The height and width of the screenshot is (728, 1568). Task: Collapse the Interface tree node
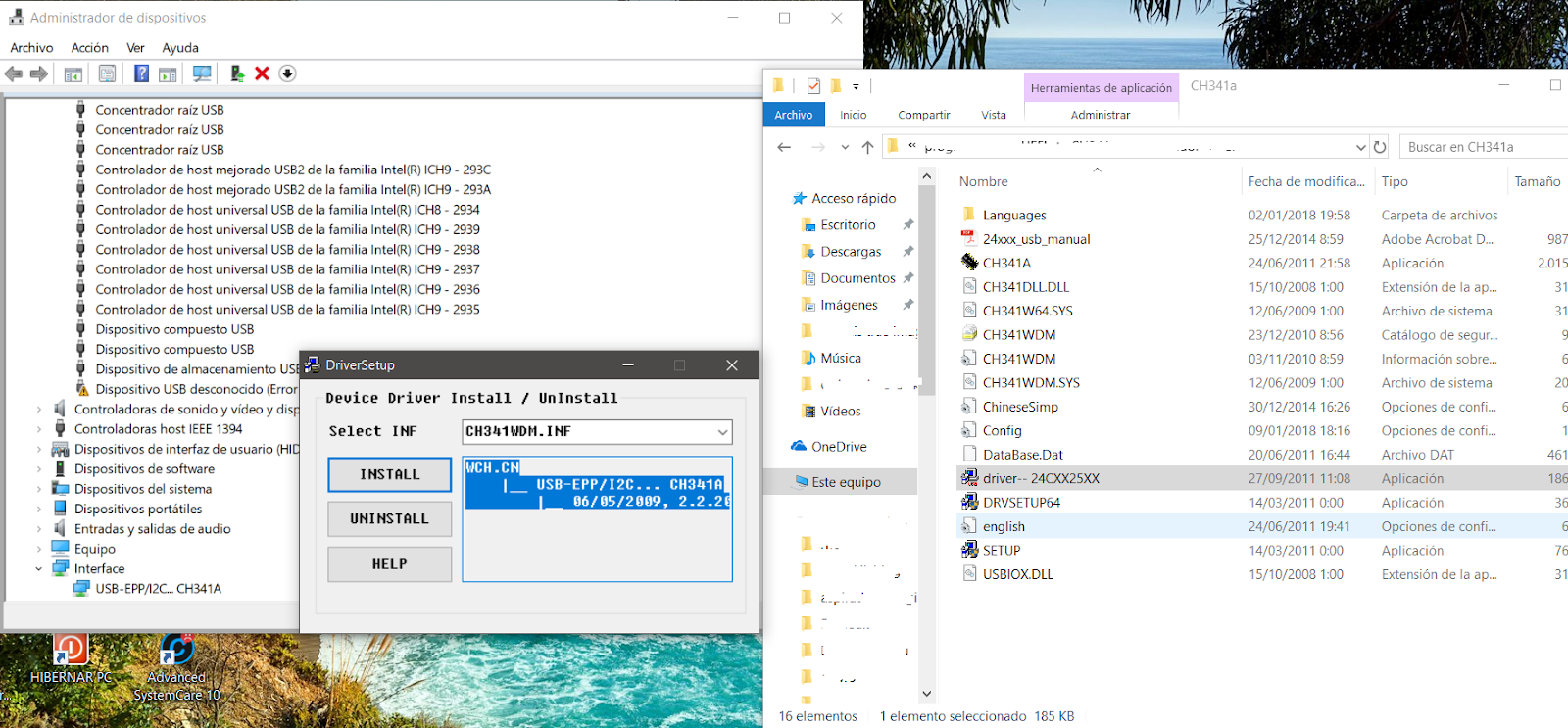tap(39, 569)
